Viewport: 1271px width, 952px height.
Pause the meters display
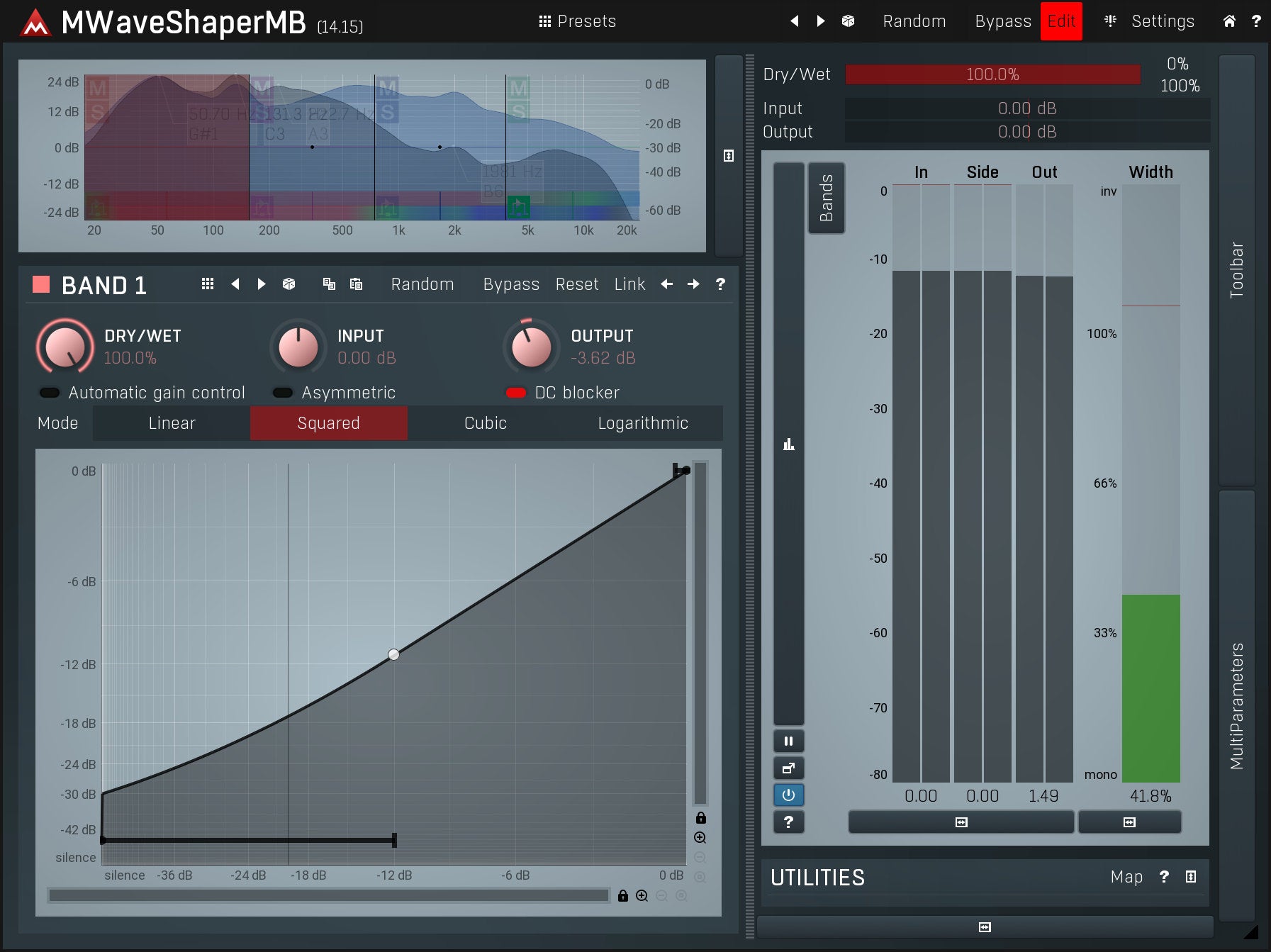click(x=788, y=741)
